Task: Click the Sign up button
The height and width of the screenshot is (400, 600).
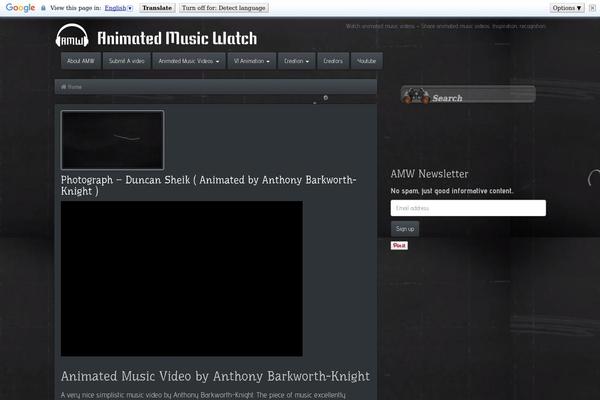Action: coord(405,229)
